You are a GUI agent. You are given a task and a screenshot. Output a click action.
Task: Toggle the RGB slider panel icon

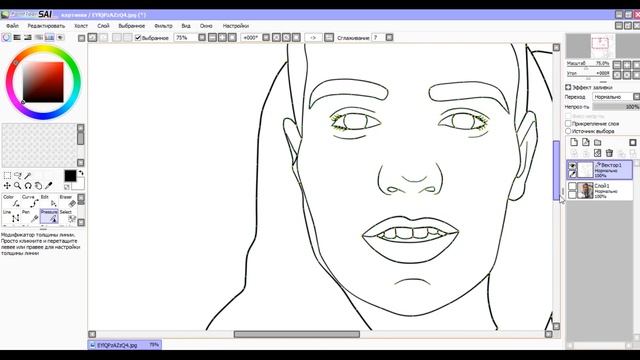[17, 38]
